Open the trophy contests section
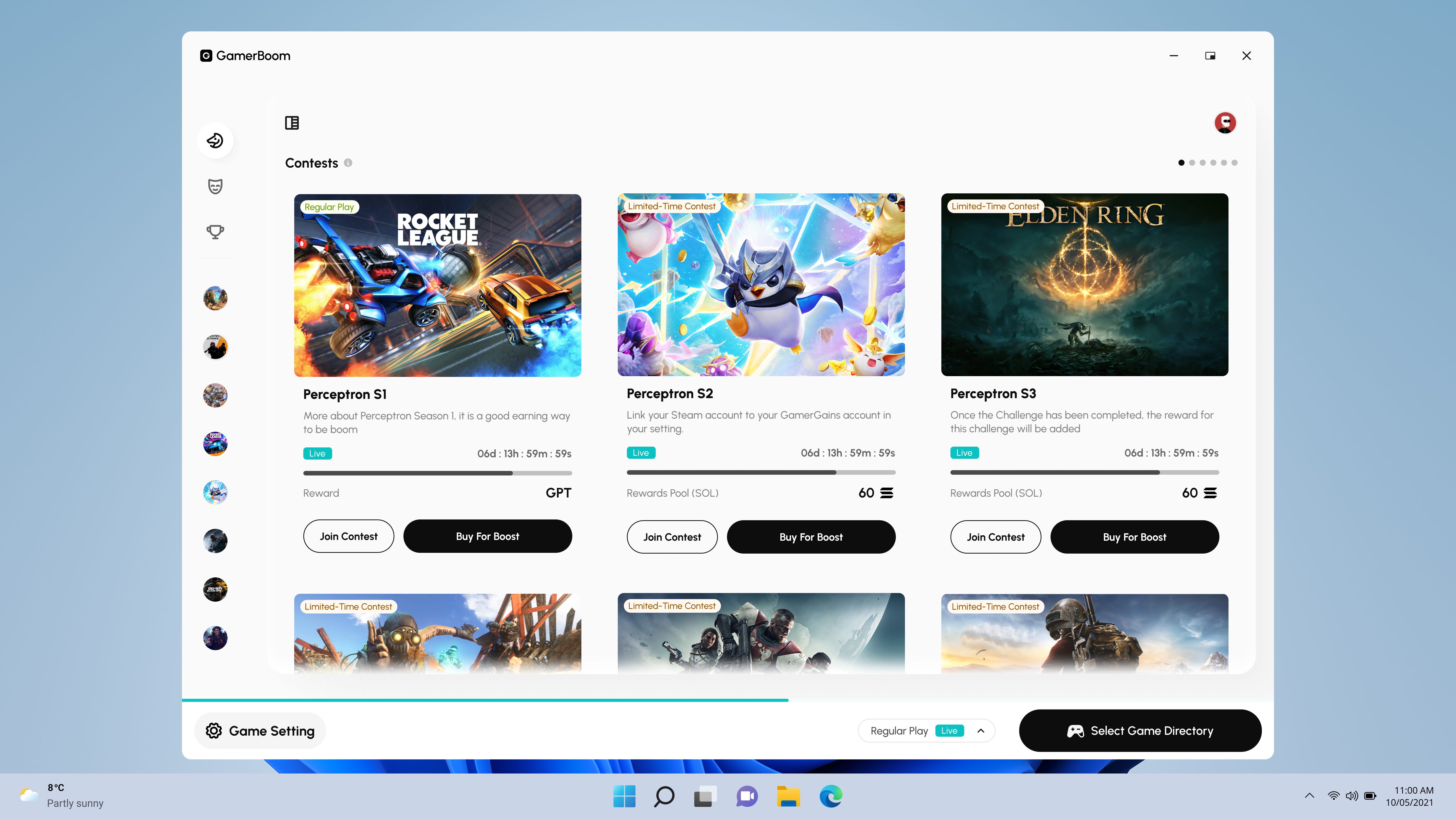This screenshot has height=819, width=1456. [x=215, y=232]
